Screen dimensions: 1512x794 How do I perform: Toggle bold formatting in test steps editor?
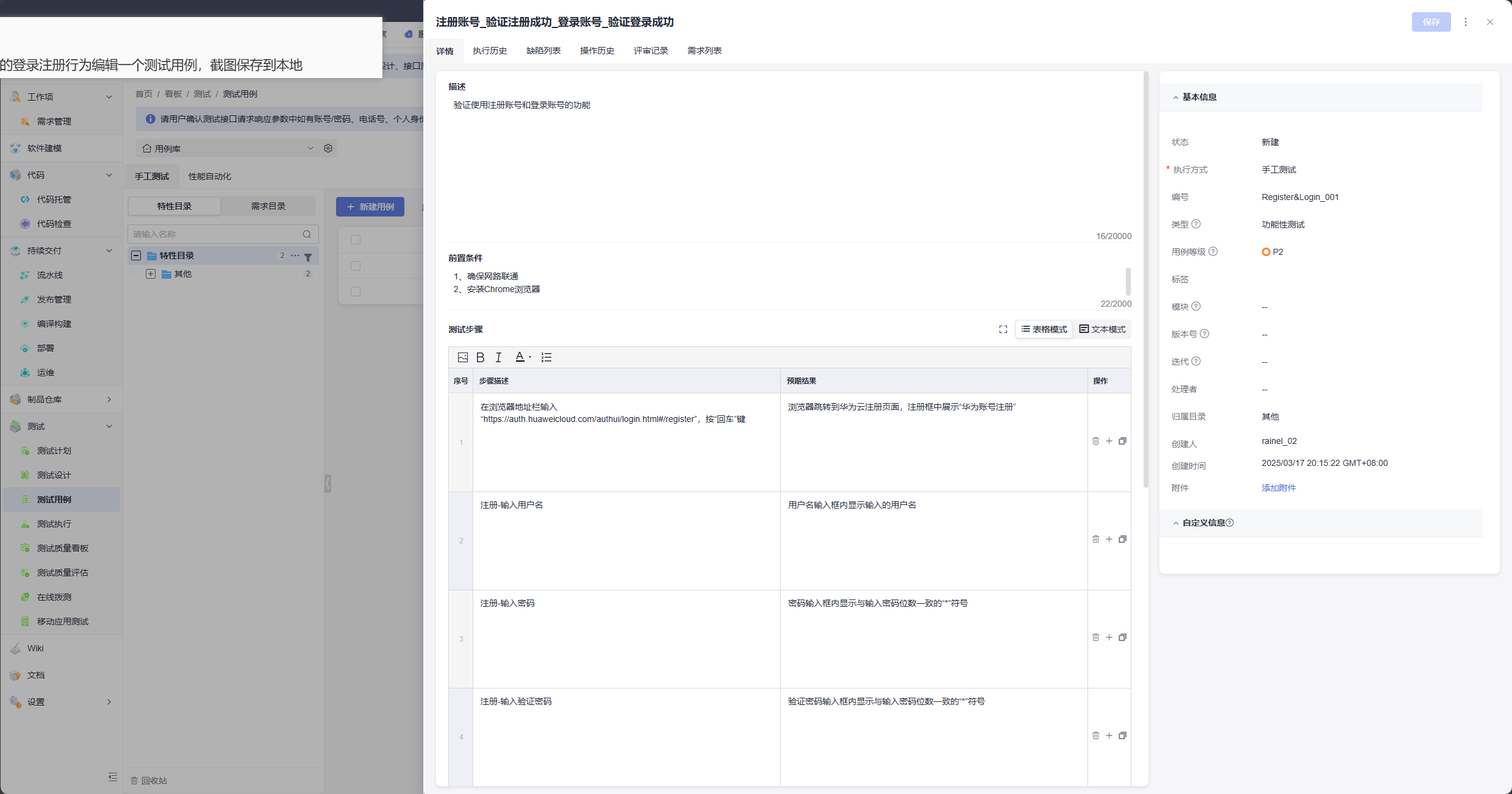(x=480, y=357)
